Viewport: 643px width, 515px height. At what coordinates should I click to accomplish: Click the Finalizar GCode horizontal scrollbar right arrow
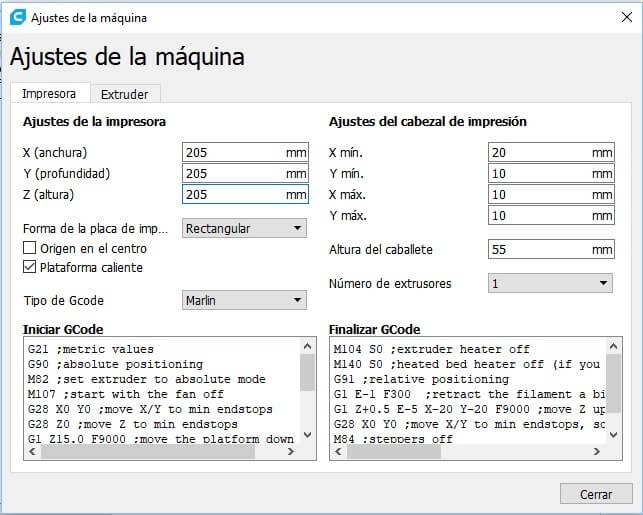(599, 451)
